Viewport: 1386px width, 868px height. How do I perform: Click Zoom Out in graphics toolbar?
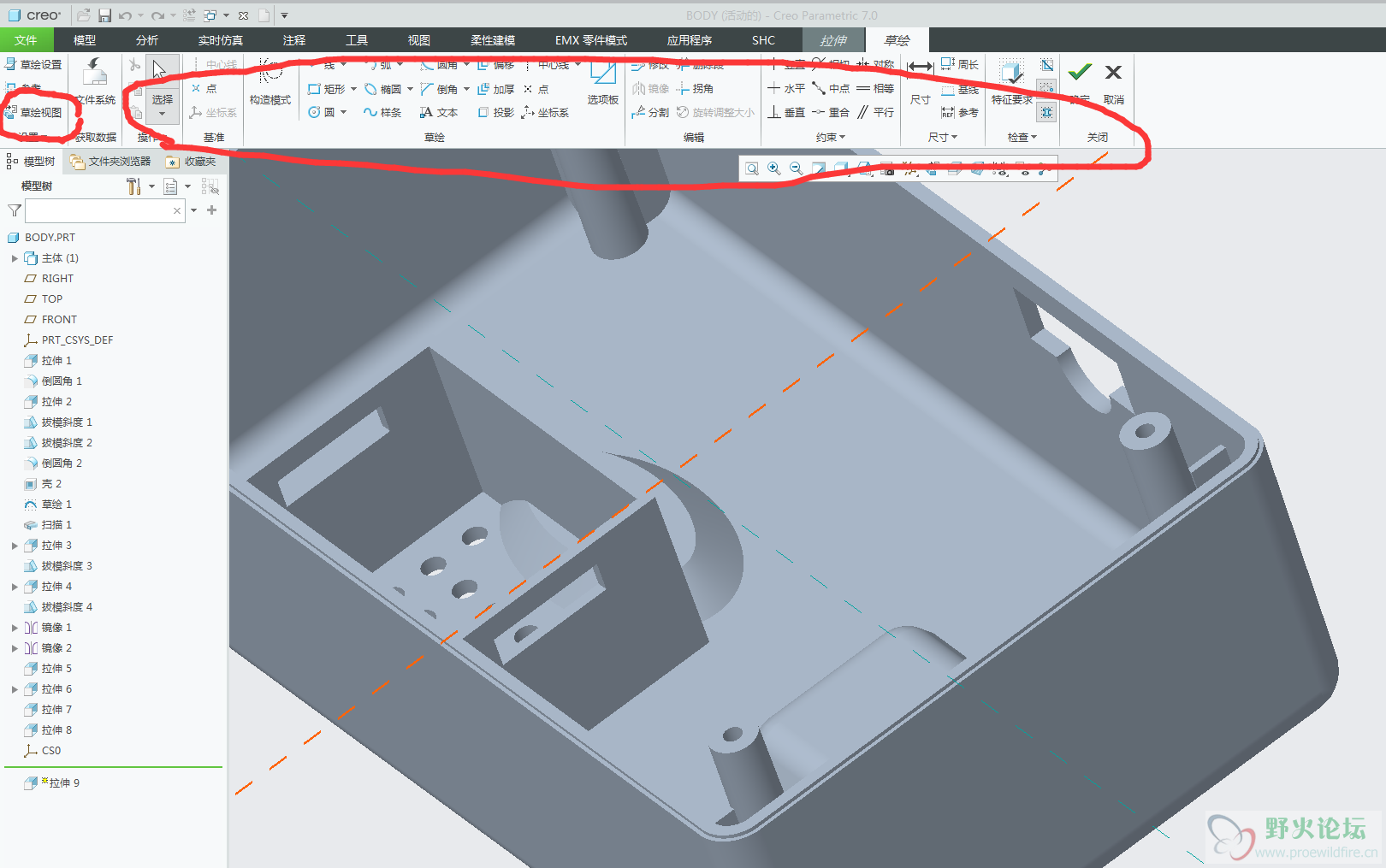tap(797, 168)
